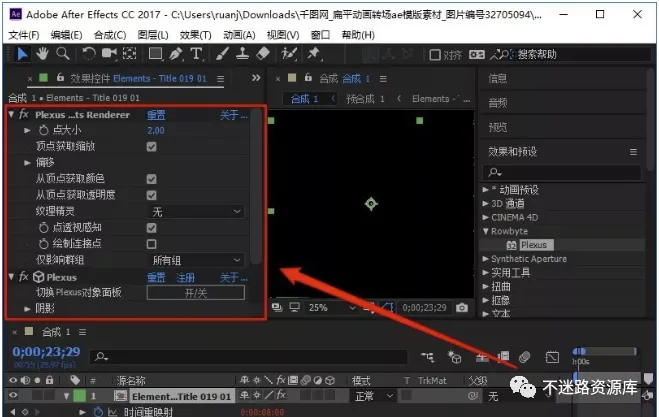Image resolution: width=659 pixels, height=417 pixels.
Task: Hide the Element Title 019 01 layer
Action: tap(13, 396)
